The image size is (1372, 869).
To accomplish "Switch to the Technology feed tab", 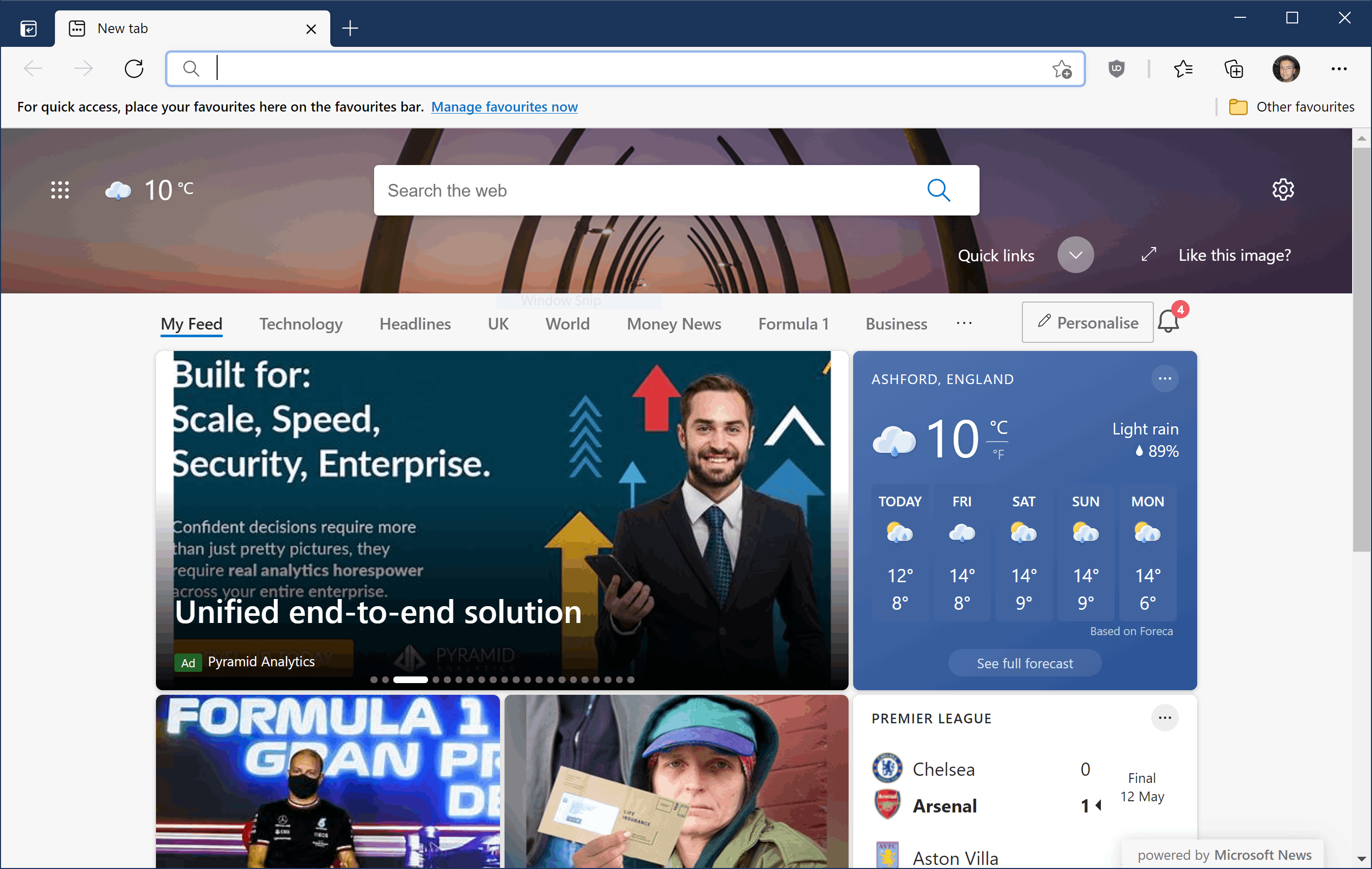I will pyautogui.click(x=301, y=323).
